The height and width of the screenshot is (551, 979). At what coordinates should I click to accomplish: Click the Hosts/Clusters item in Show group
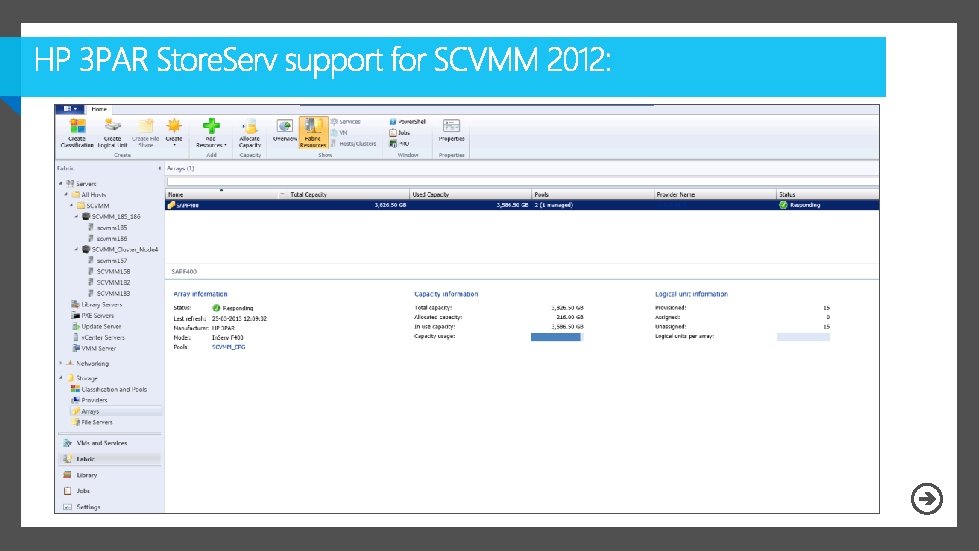click(x=353, y=144)
